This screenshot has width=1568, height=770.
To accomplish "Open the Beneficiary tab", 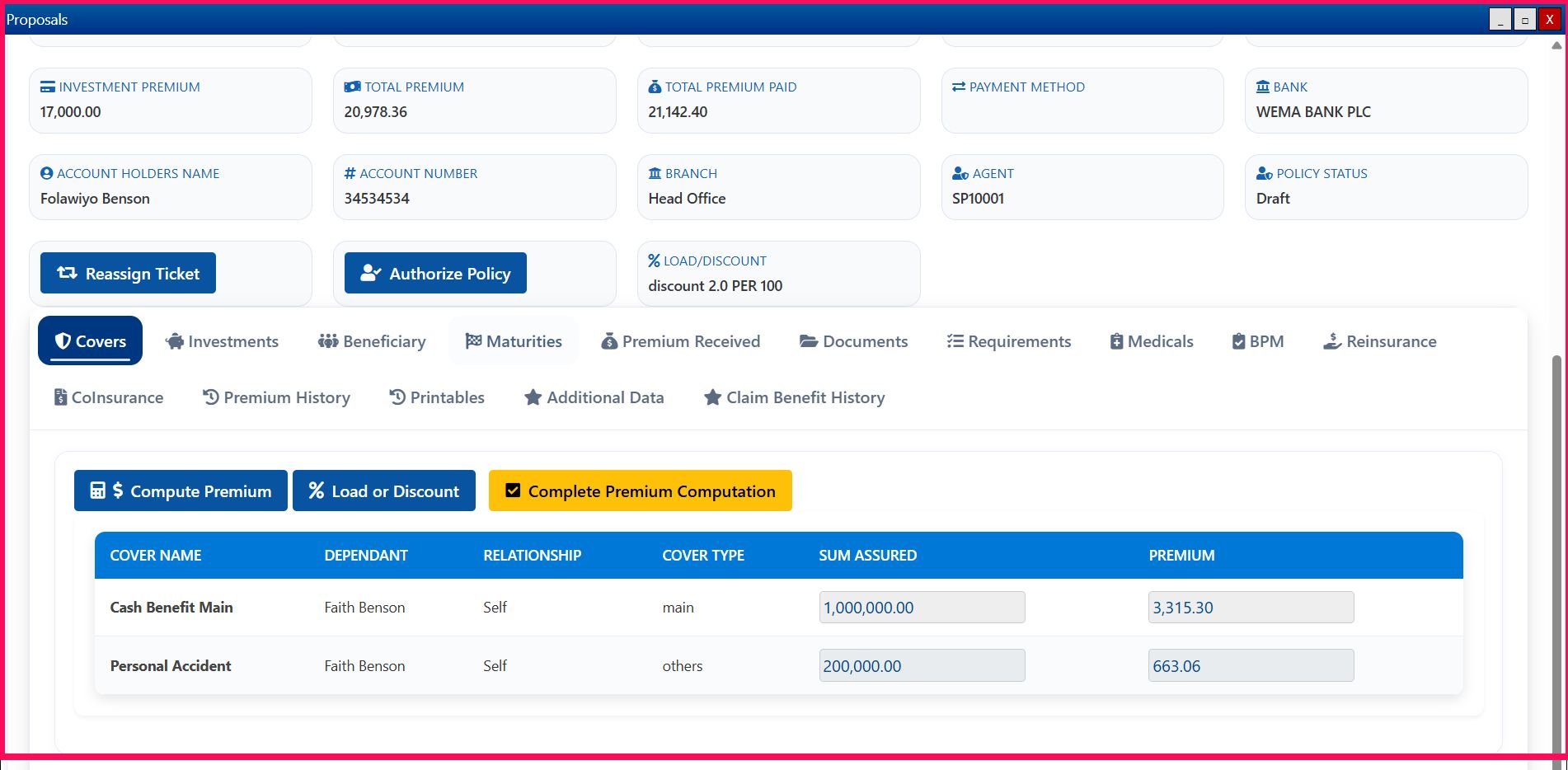I will click(x=372, y=341).
